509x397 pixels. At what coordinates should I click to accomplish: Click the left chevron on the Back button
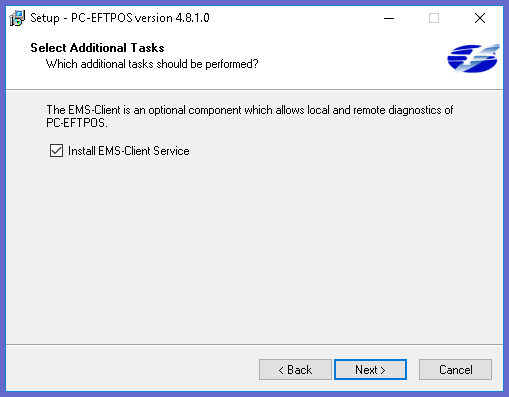coord(281,370)
